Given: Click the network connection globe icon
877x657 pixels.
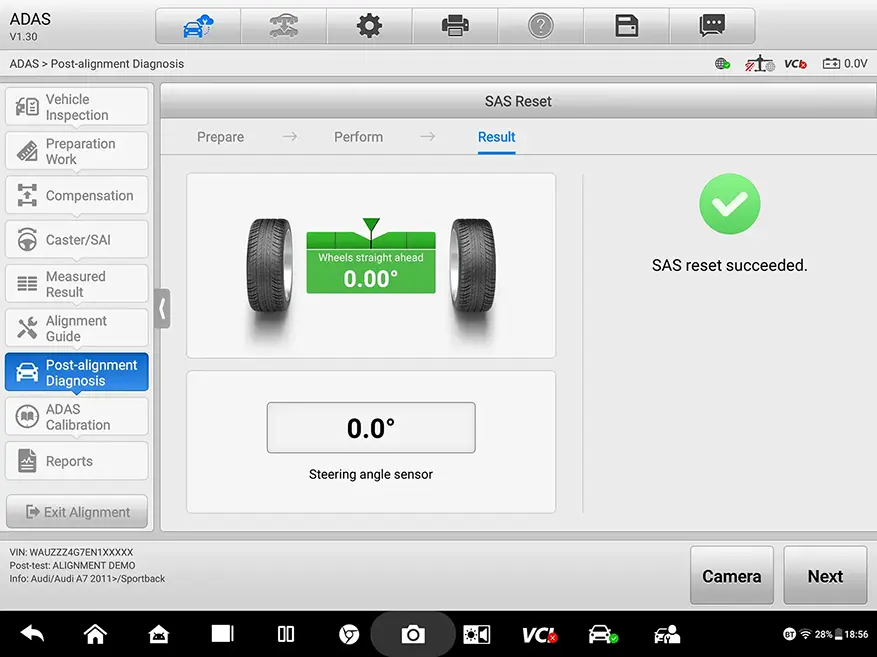Looking at the screenshot, I should 721,62.
